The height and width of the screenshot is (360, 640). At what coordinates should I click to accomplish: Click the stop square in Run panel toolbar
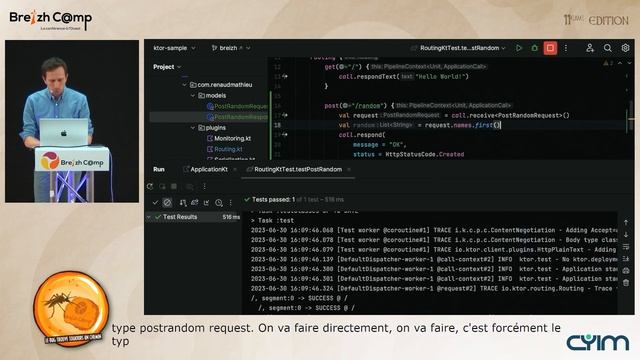click(174, 187)
